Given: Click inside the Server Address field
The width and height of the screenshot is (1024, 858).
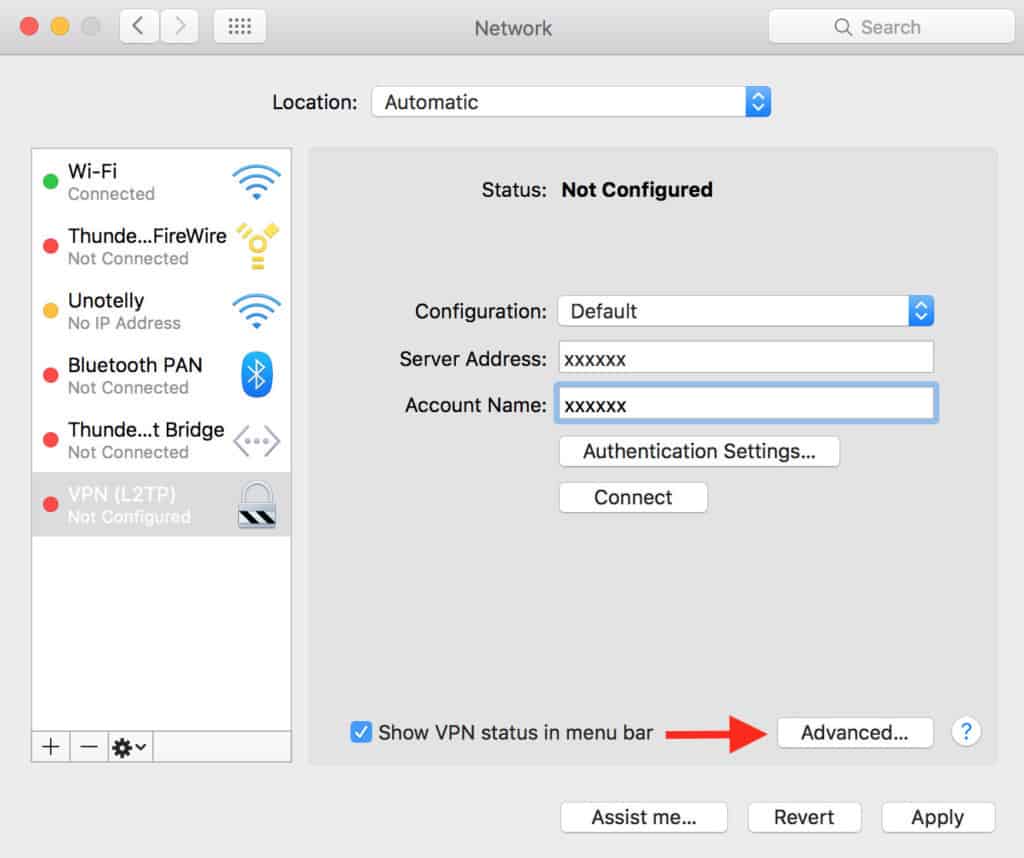Looking at the screenshot, I should 745,357.
